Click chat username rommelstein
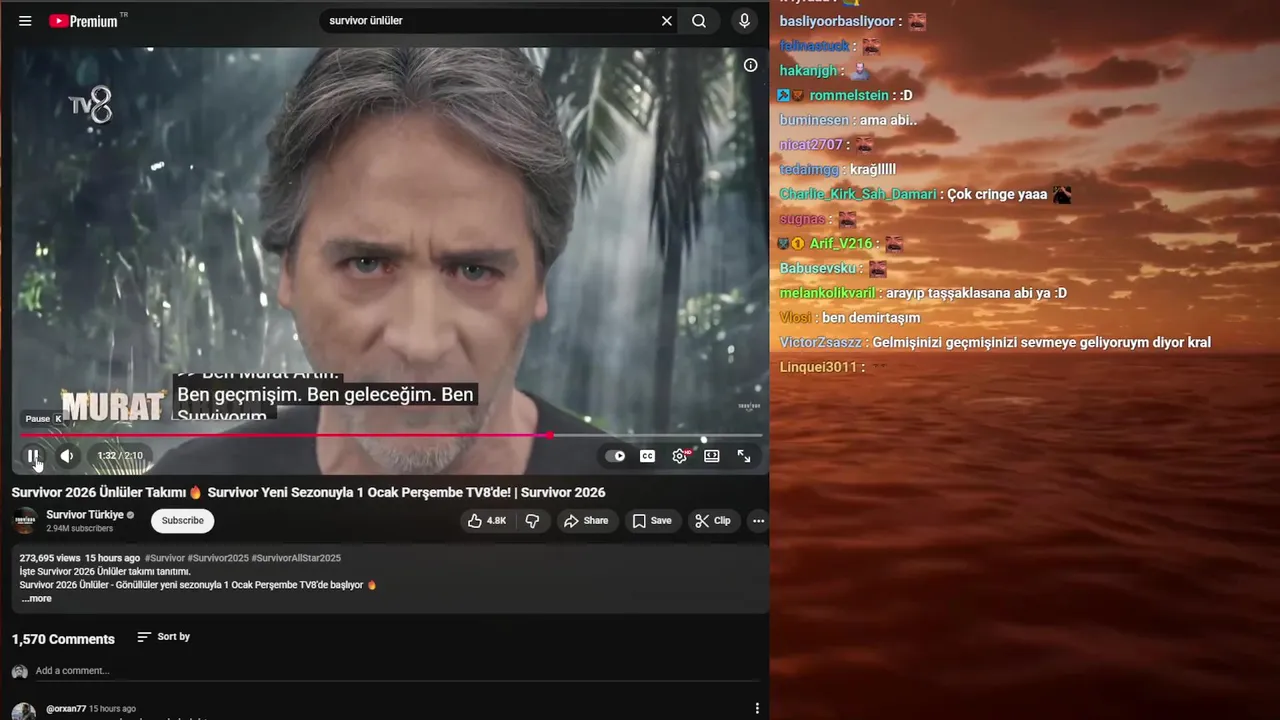 (849, 96)
